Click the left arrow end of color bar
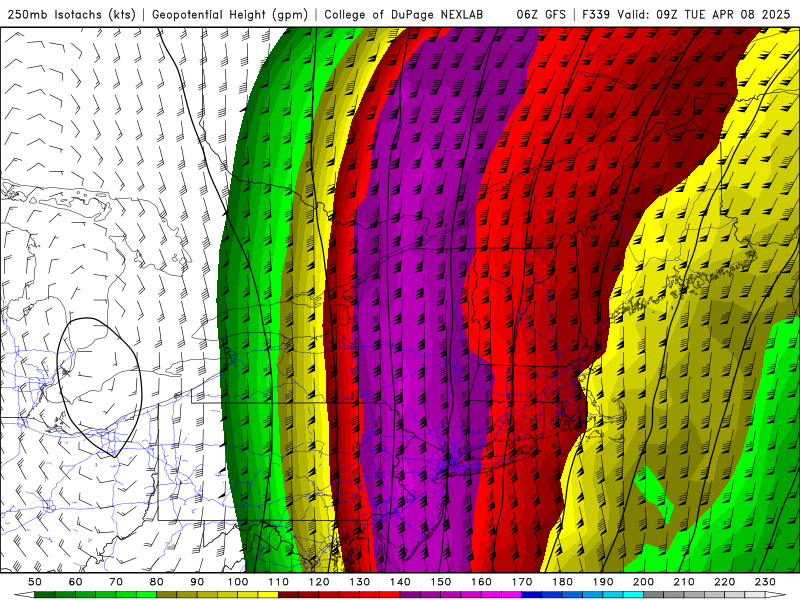 point(24,595)
